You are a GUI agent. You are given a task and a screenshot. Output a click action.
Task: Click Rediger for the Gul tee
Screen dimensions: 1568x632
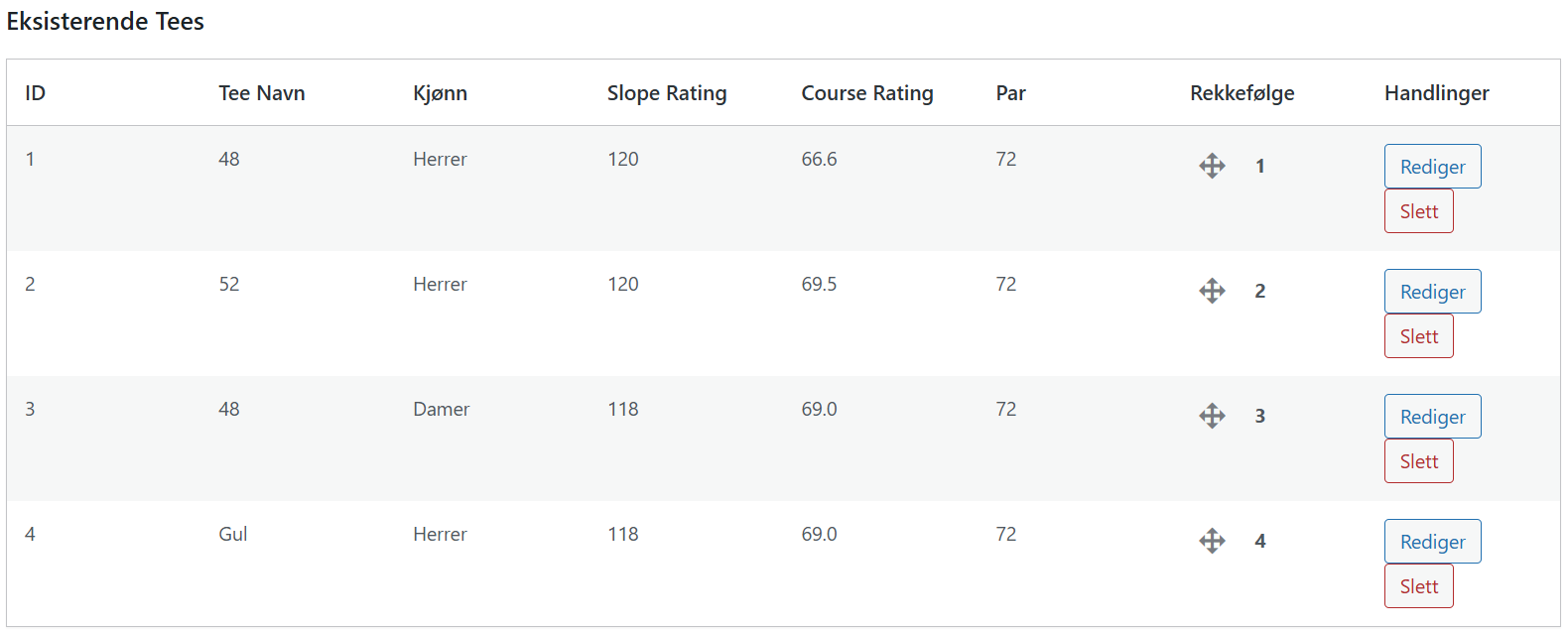pyautogui.click(x=1432, y=542)
